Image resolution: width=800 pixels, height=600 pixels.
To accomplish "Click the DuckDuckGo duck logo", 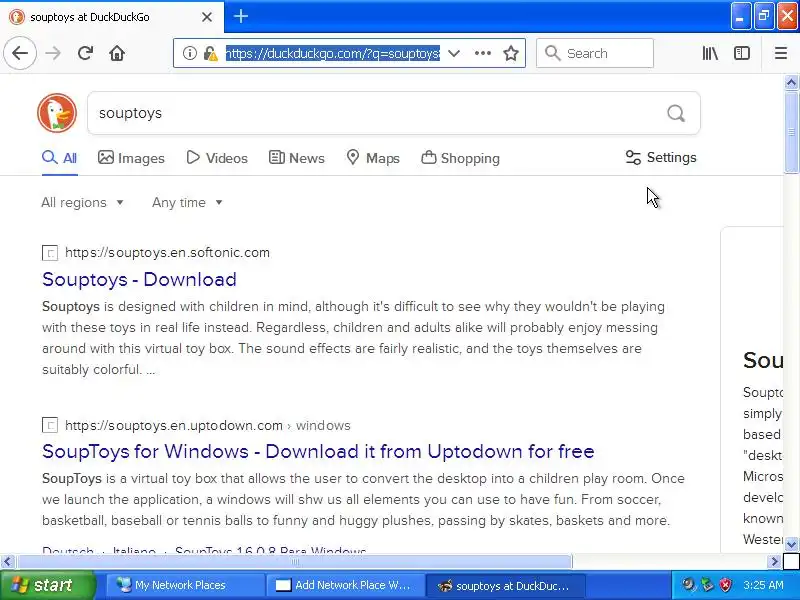I will click(x=57, y=113).
